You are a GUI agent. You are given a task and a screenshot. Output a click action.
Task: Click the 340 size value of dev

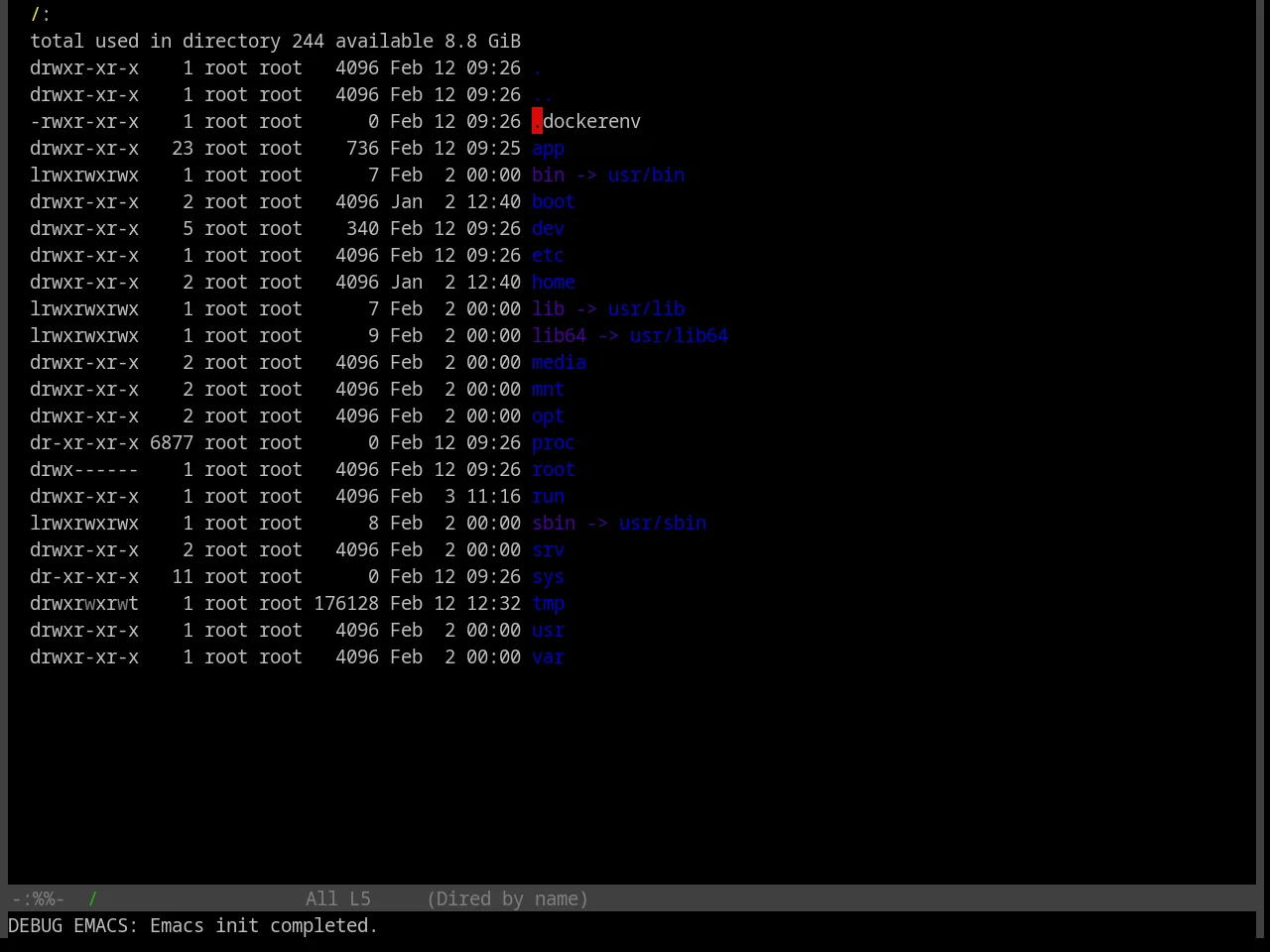pyautogui.click(x=362, y=228)
